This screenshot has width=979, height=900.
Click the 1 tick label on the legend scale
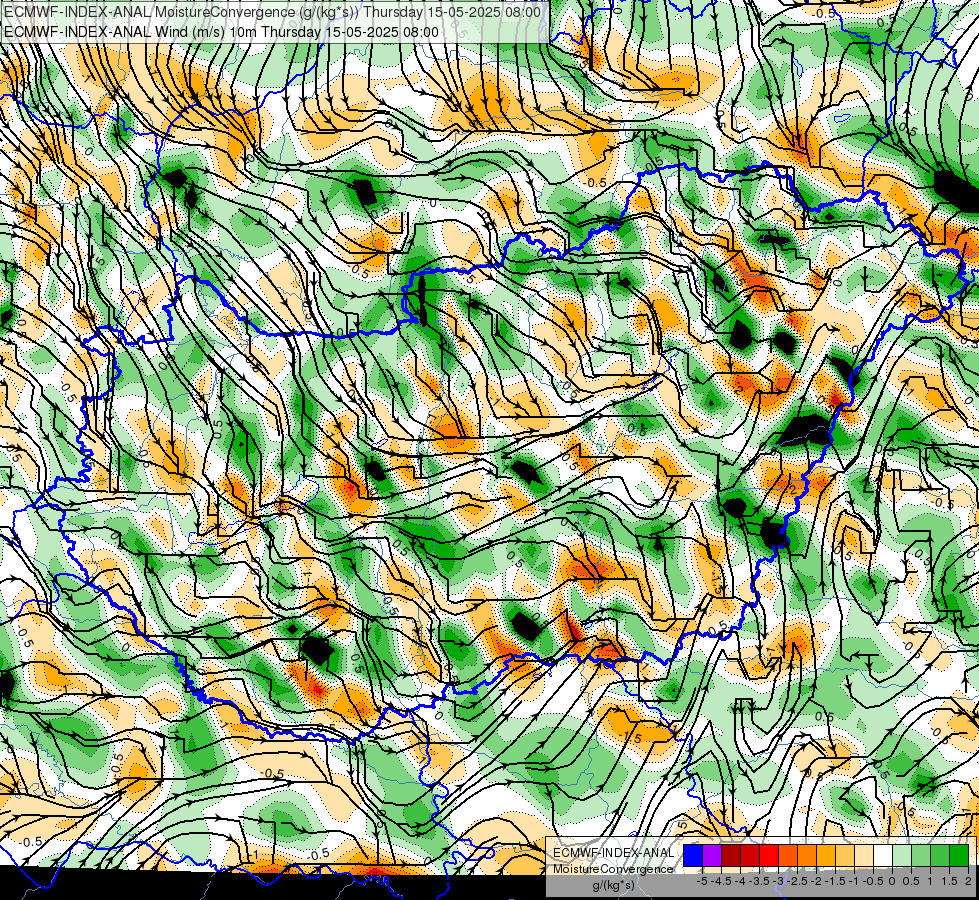point(930,881)
